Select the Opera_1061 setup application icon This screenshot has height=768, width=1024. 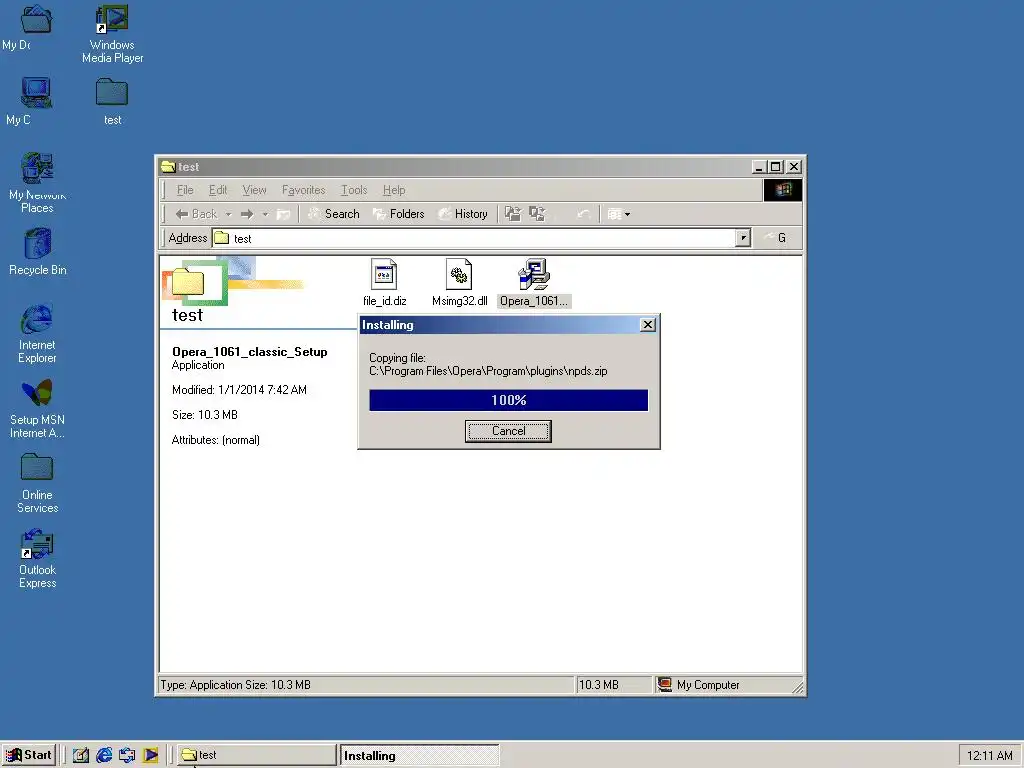tap(534, 274)
